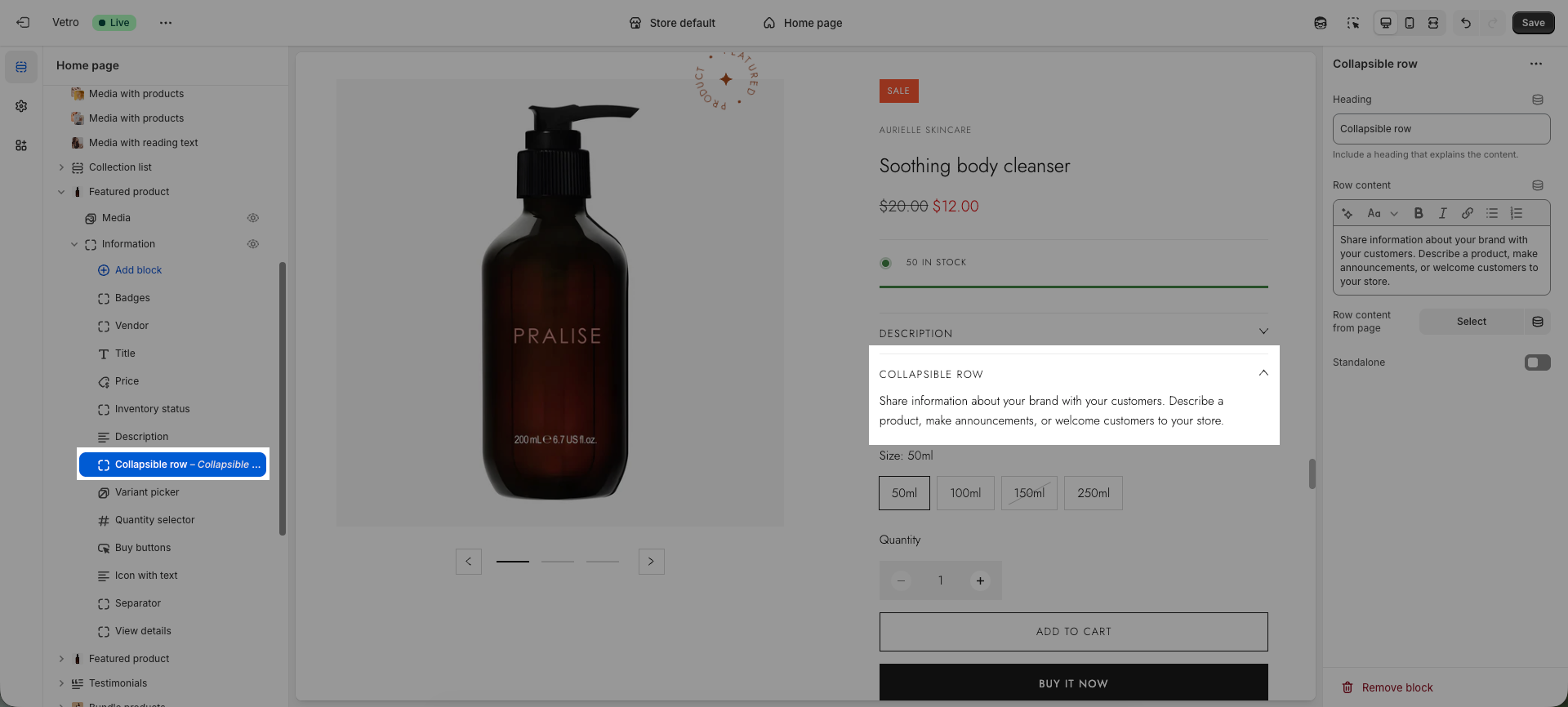The image size is (1568, 707).
Task: Hide the Information block with eye icon
Action: tap(253, 244)
